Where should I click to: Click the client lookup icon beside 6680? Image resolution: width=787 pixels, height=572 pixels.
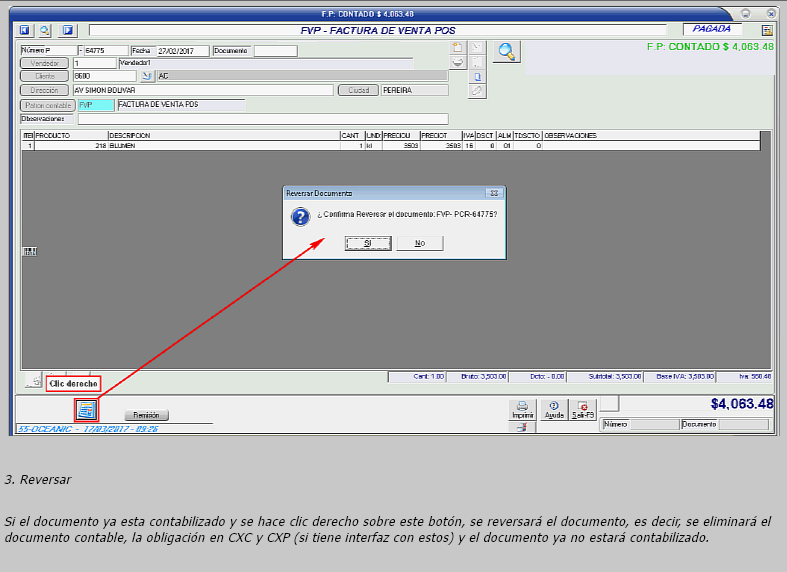(146, 76)
